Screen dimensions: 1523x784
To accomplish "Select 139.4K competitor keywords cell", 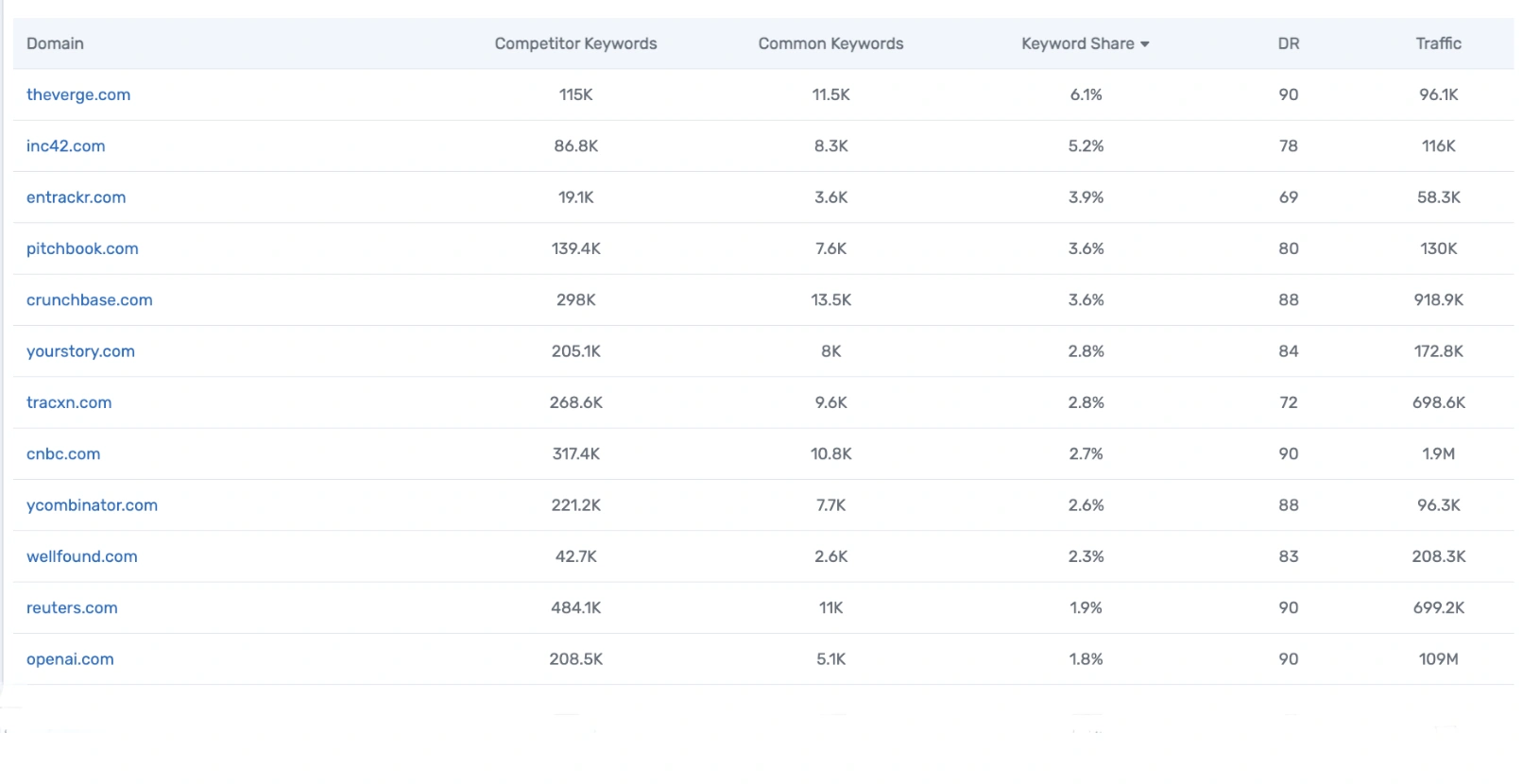I will point(575,248).
